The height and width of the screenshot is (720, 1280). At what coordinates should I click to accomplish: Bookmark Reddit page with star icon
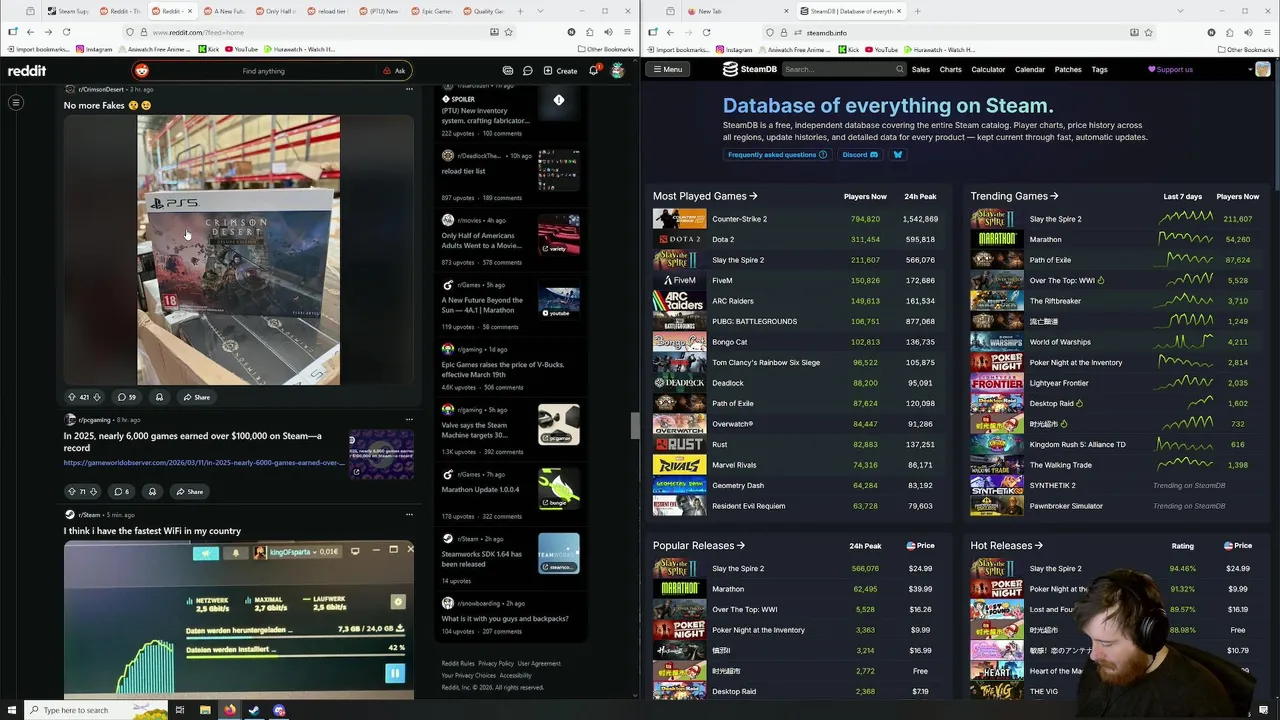click(x=508, y=32)
